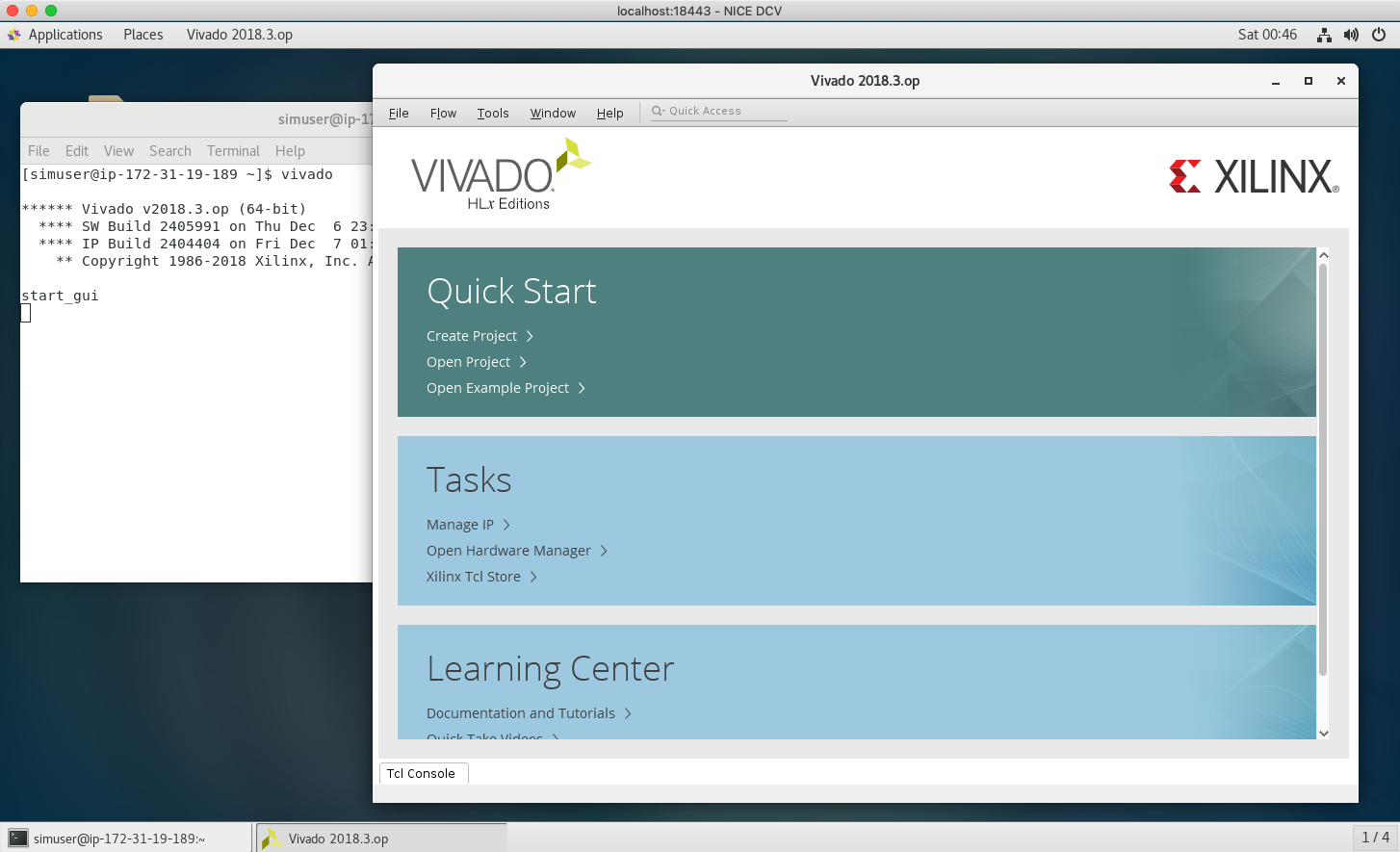
Task: Click the Open Example Project link
Action: click(x=498, y=388)
